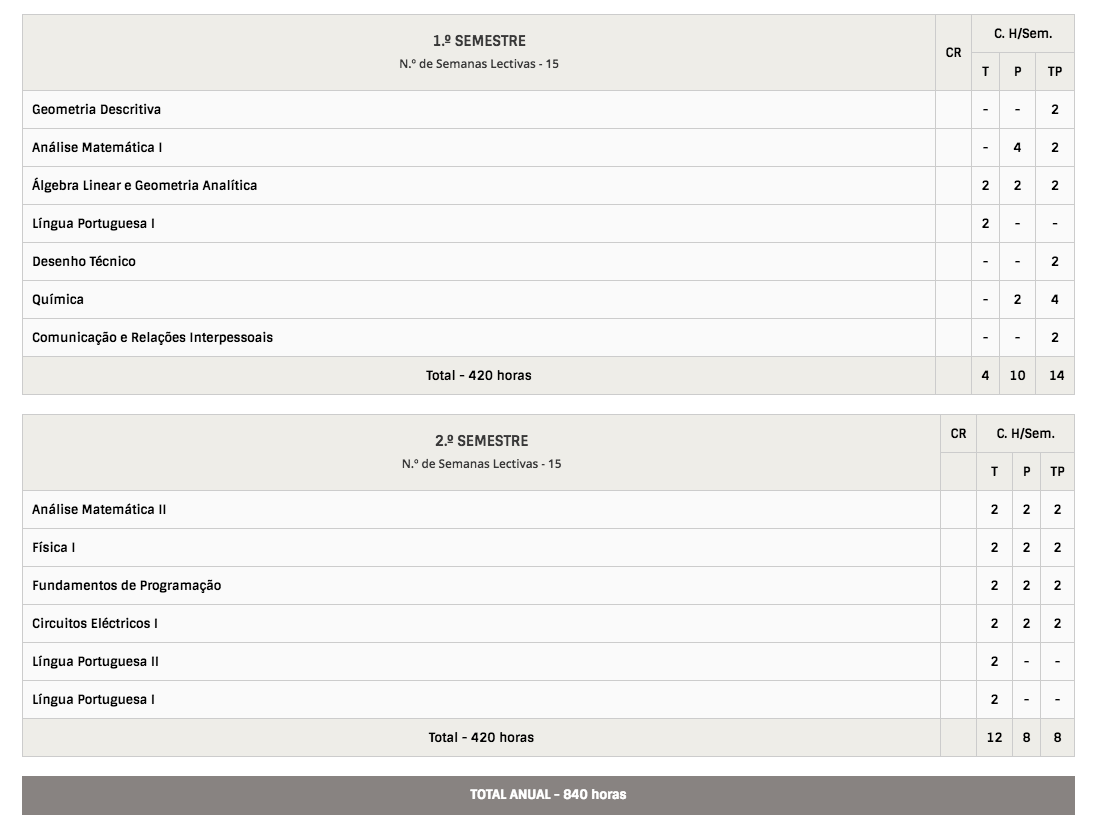
Task: Click Língua Portuguesa I in first semester
Action: (x=93, y=223)
